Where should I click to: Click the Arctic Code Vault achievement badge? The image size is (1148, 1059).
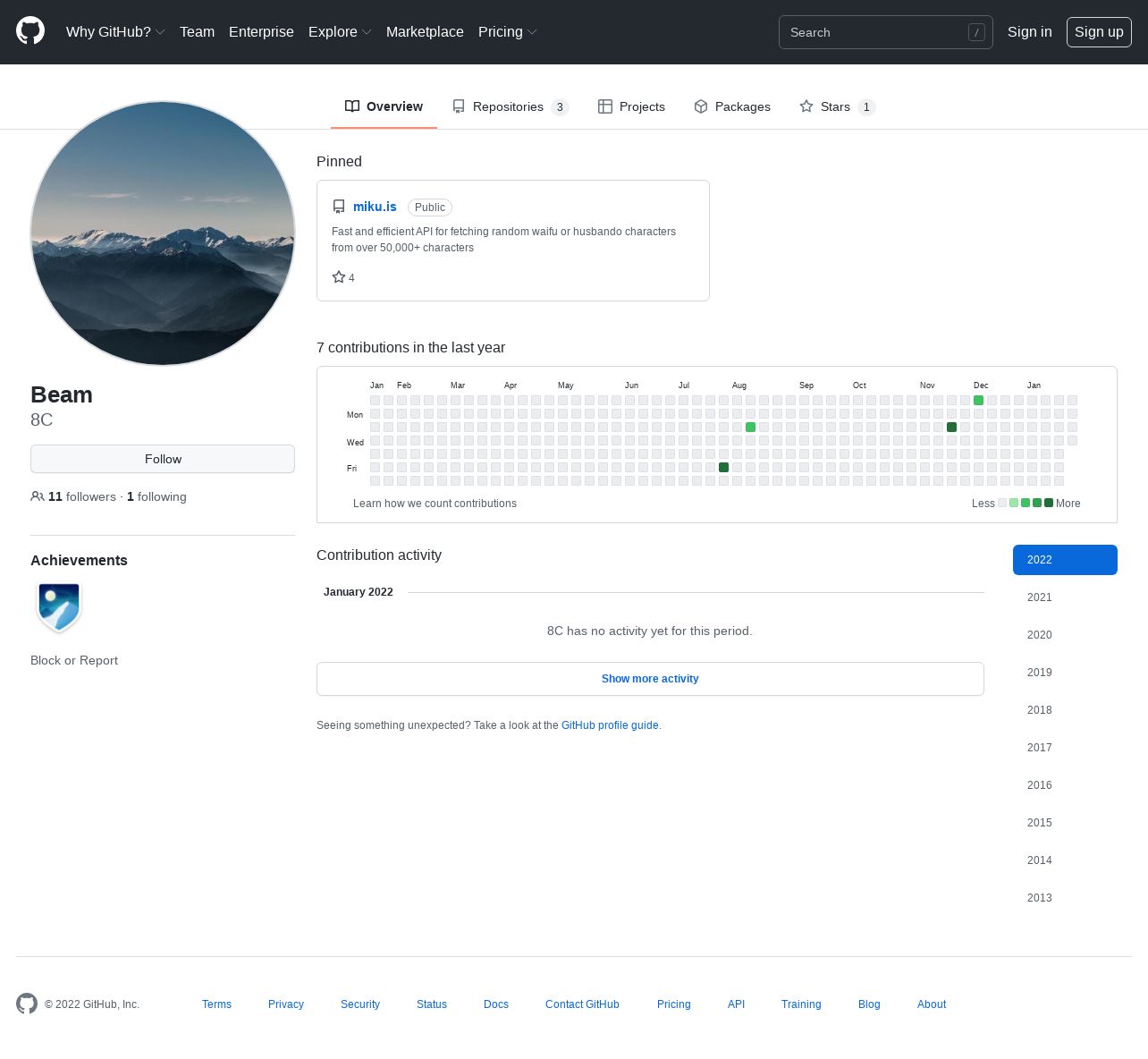(x=59, y=606)
